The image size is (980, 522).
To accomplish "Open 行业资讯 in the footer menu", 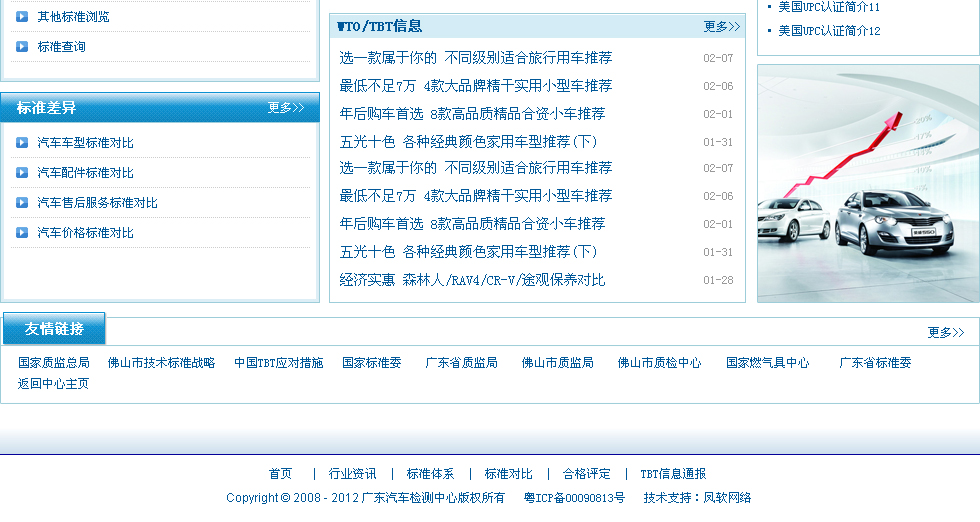I will 353,474.
